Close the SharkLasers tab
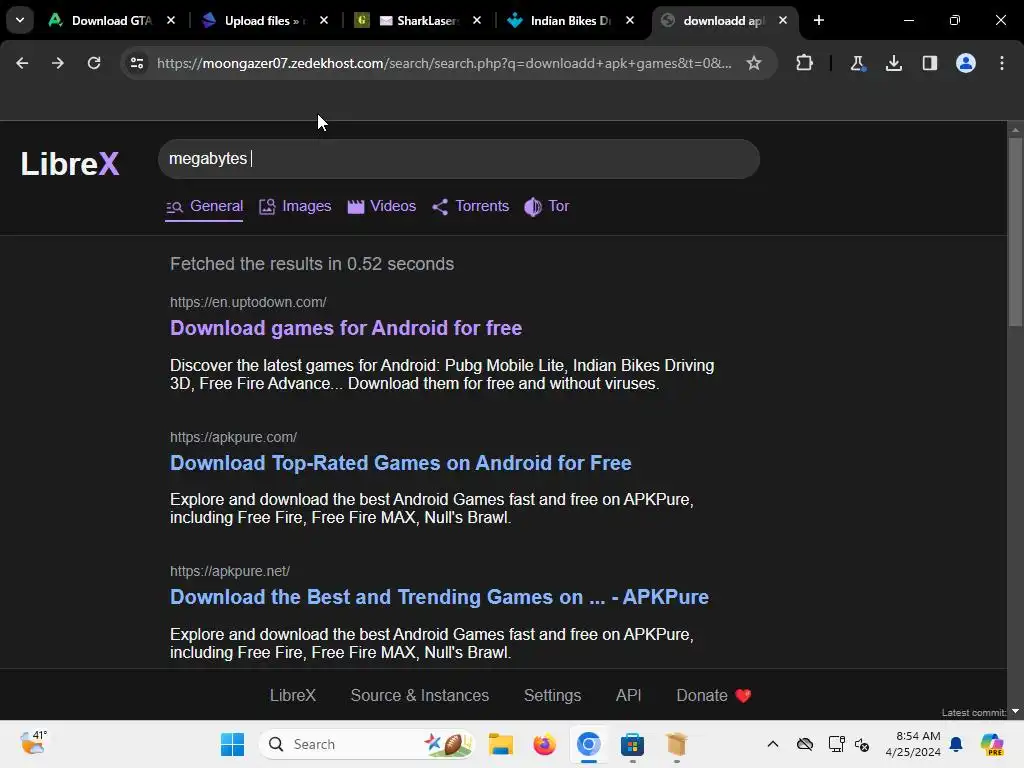This screenshot has height=768, width=1024. click(x=477, y=20)
